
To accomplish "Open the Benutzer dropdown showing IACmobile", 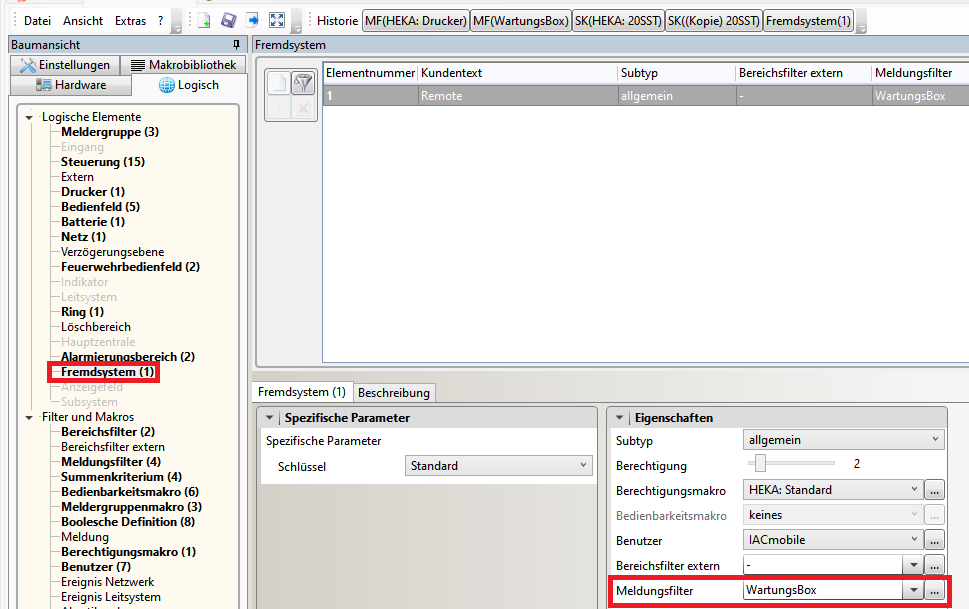I will [x=833, y=540].
